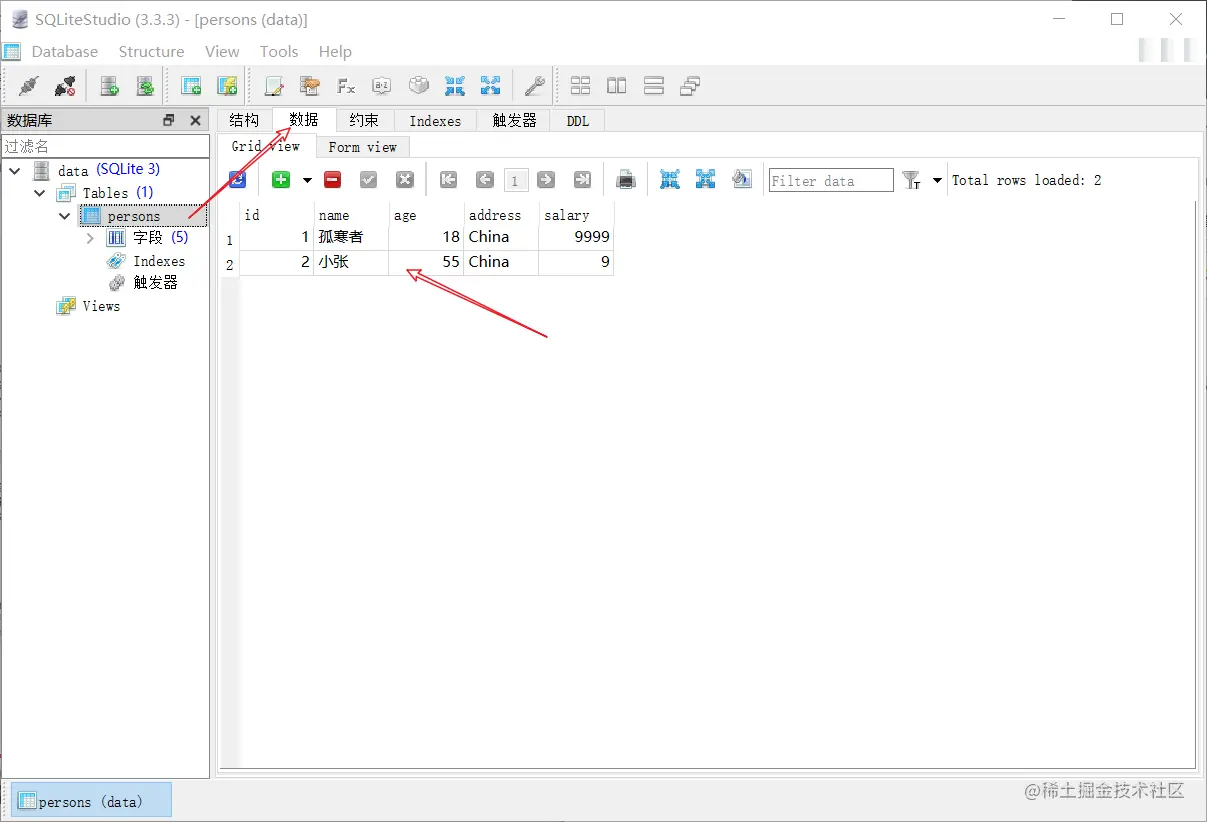The image size is (1207, 822).
Task: Click the create table icon
Action: point(191,86)
